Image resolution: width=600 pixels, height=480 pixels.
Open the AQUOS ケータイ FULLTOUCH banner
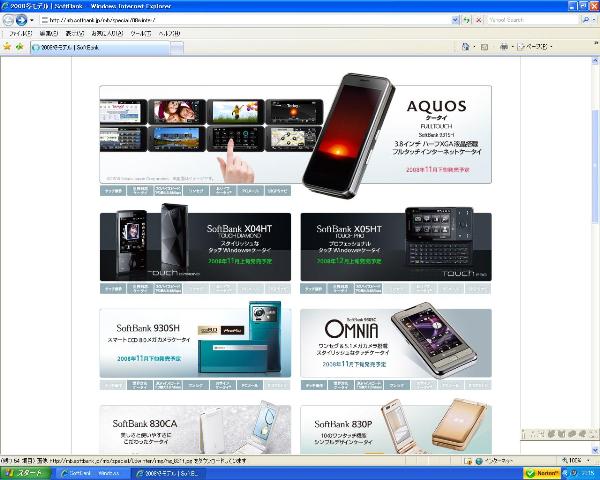[295, 134]
